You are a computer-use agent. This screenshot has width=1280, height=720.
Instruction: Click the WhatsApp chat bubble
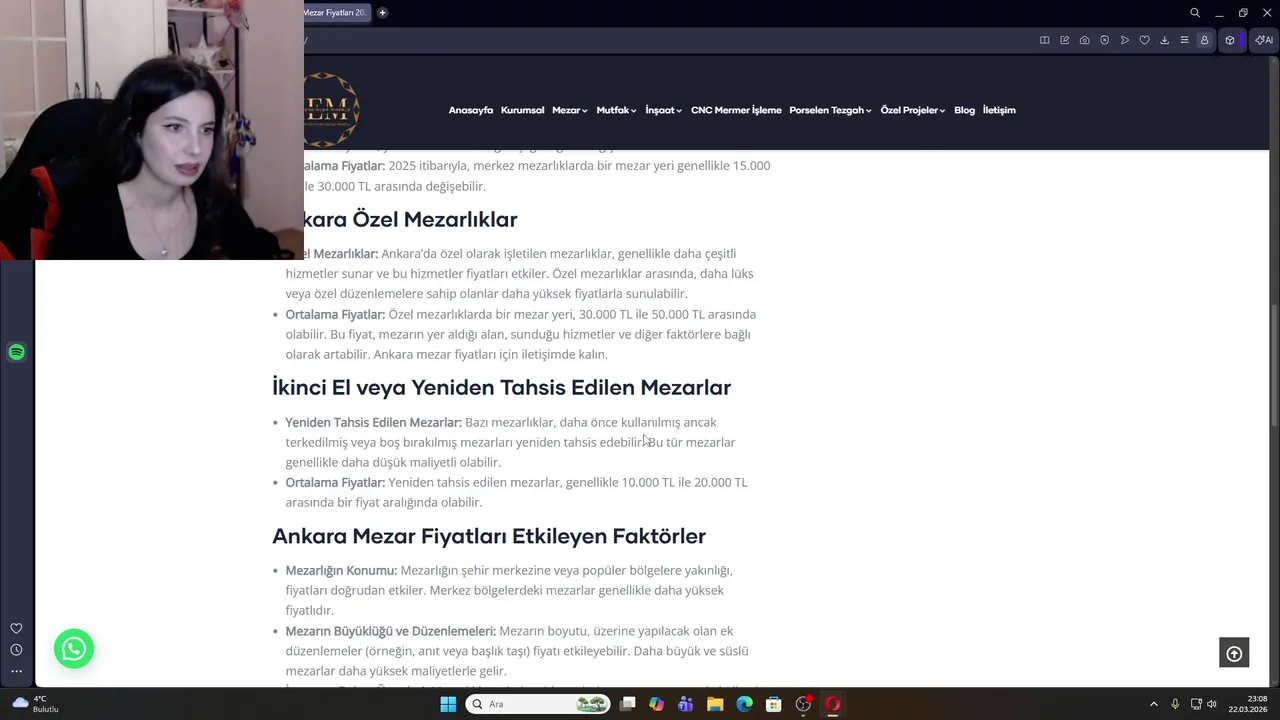(x=74, y=649)
